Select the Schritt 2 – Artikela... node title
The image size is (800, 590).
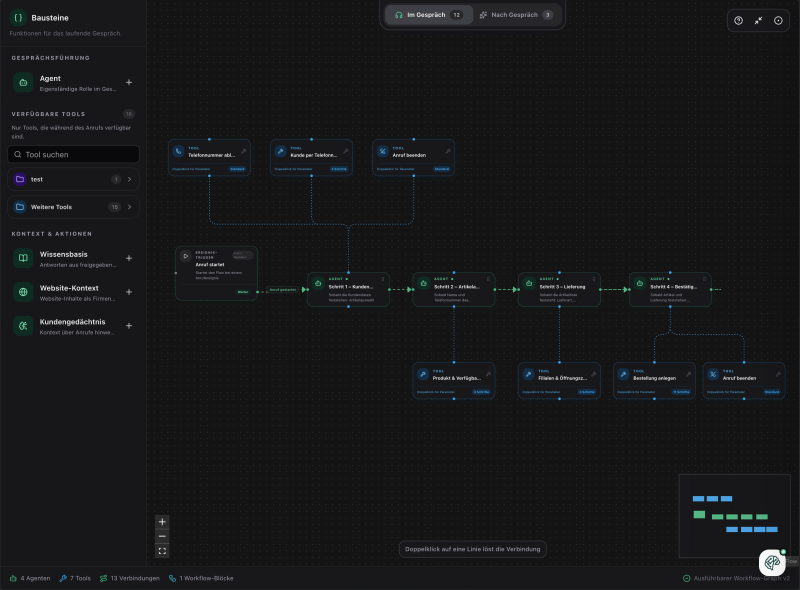457,287
